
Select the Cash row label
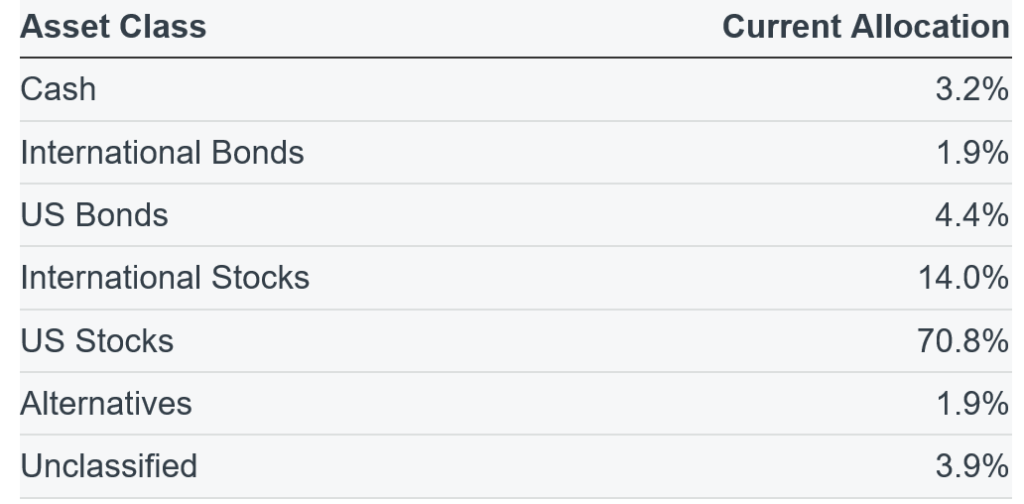(x=58, y=89)
